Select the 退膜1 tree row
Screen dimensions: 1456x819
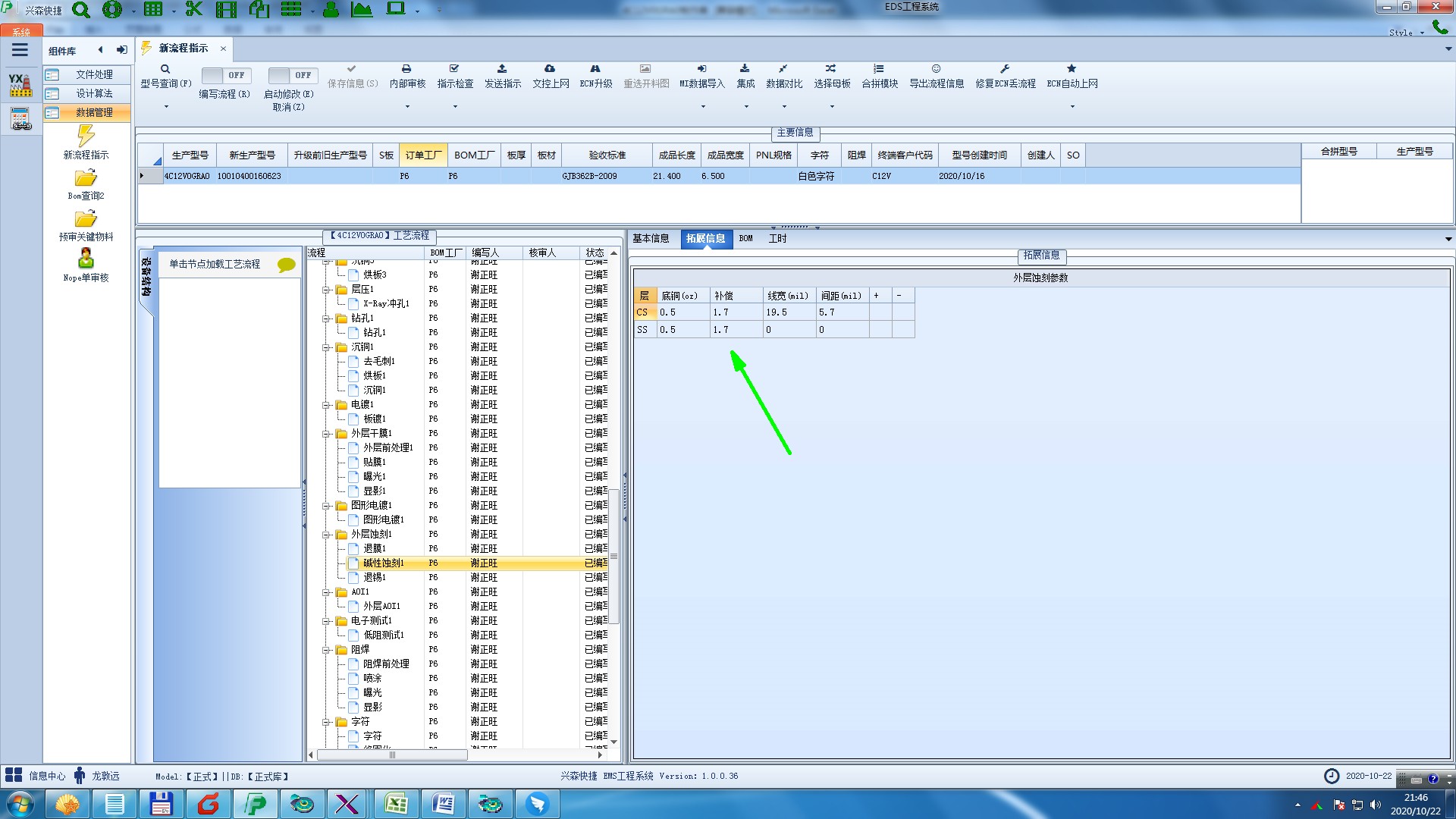476,549
